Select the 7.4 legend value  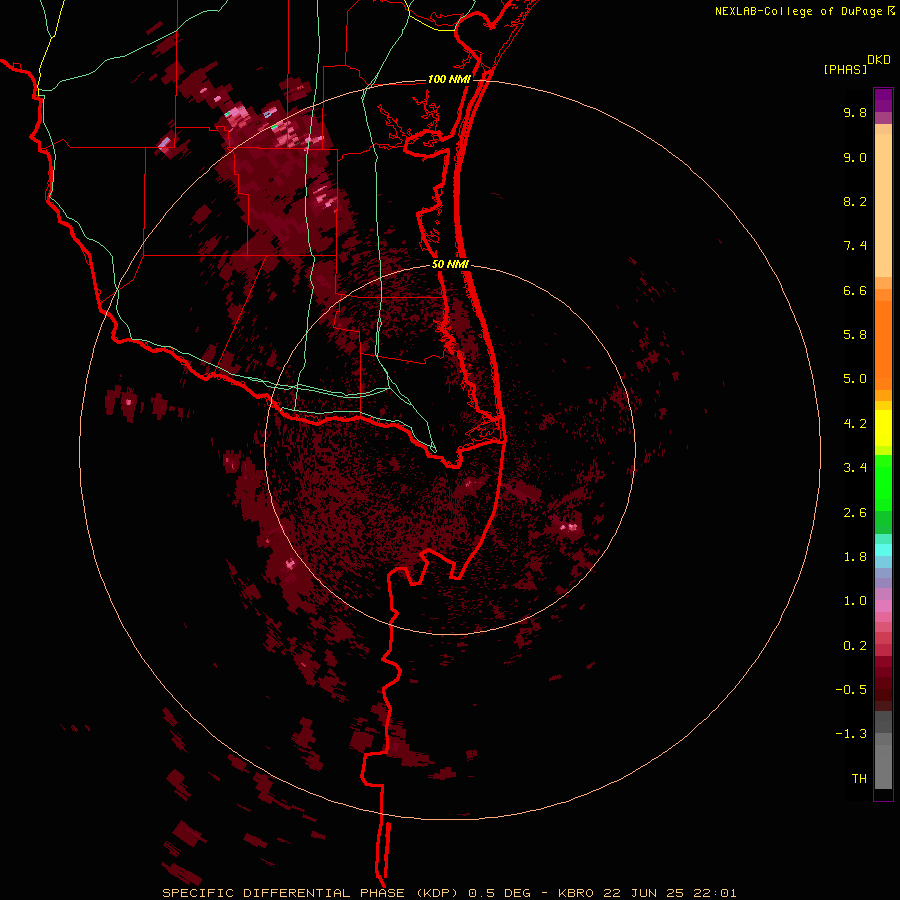[855, 246]
